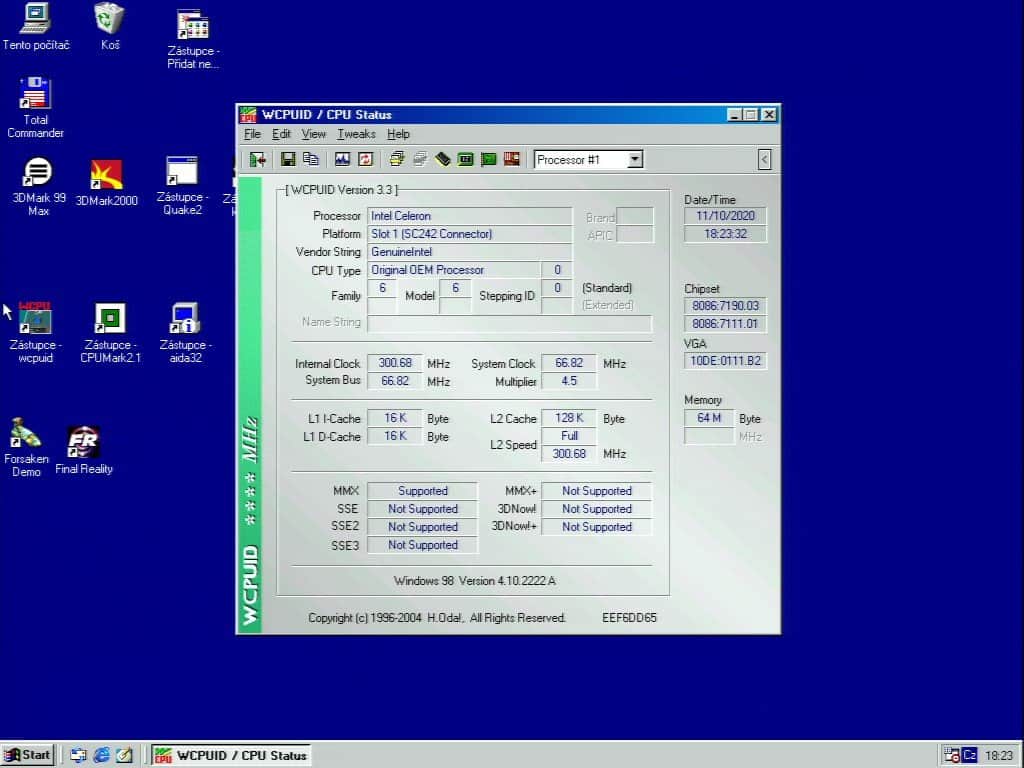Screen dimensions: 1024x768
Task: Click the Processor field showing Intel Celeron
Action: [470, 216]
